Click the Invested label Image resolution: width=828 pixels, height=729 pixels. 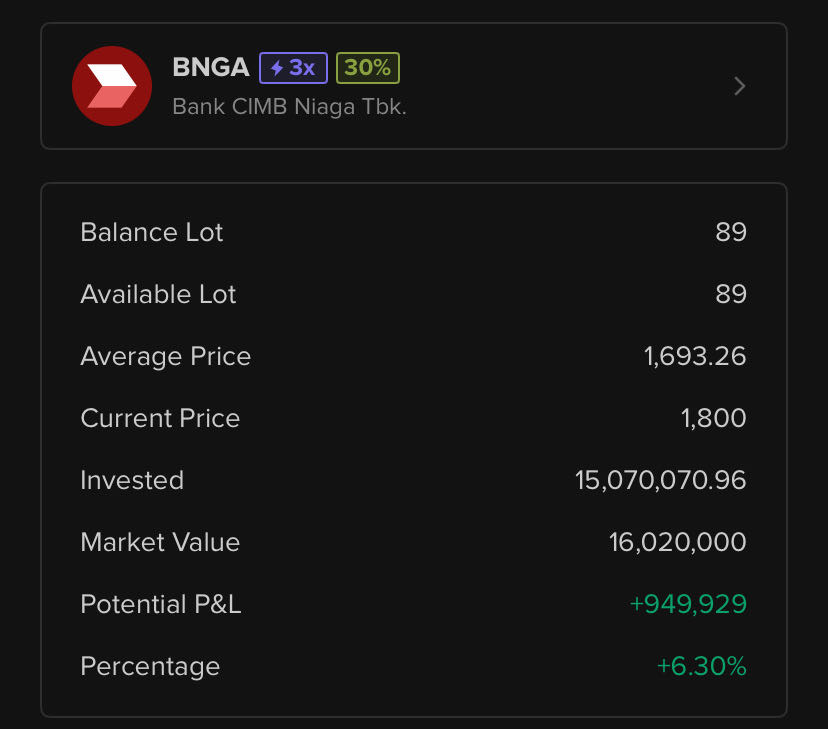(132, 480)
